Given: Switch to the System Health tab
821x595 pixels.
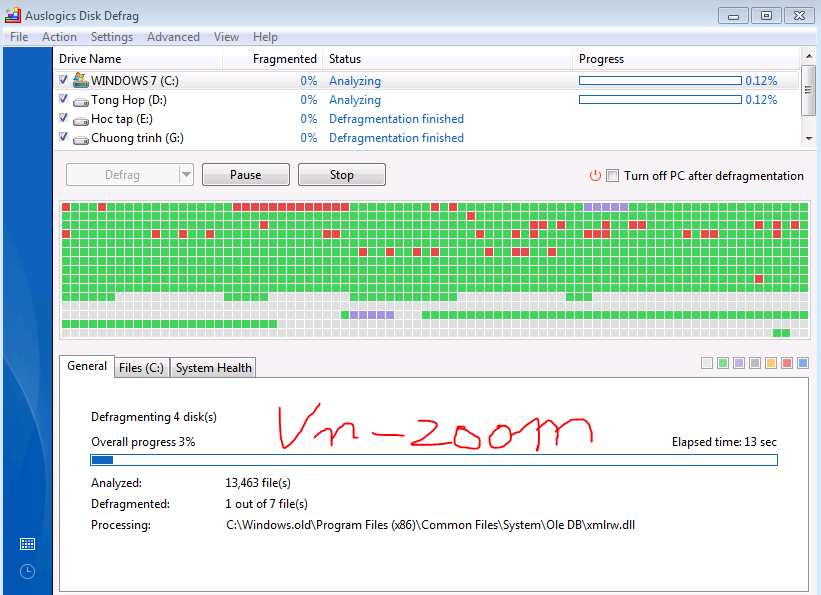Looking at the screenshot, I should [213, 368].
